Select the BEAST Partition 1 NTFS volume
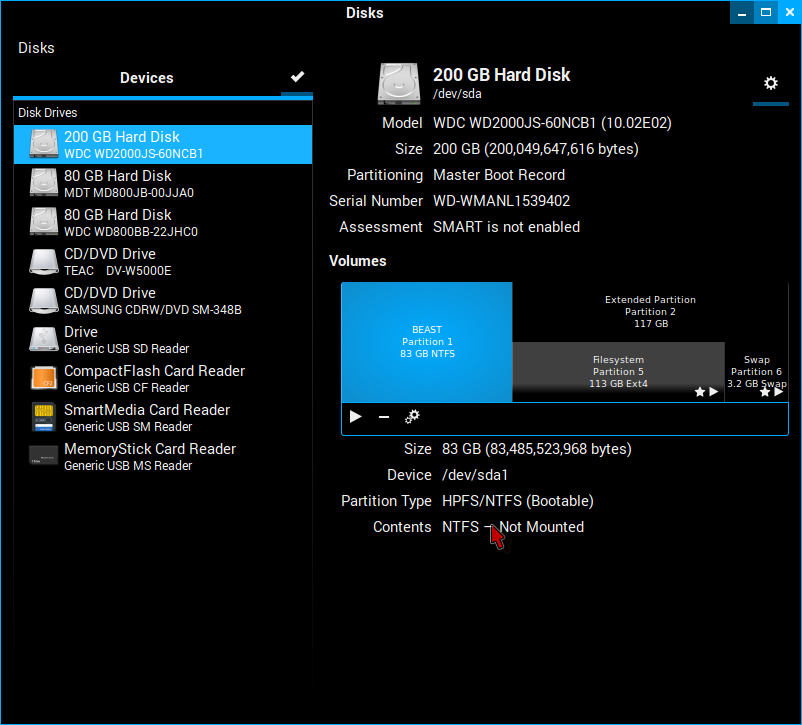The height and width of the screenshot is (725, 802). coord(427,342)
